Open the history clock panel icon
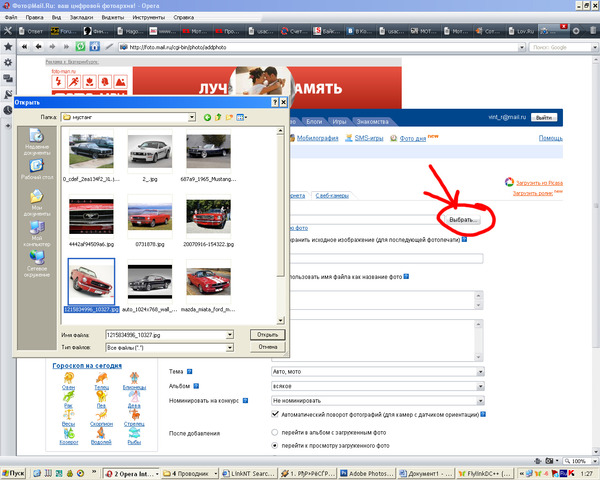Image resolution: width=600 pixels, height=480 pixels. pos(8,110)
